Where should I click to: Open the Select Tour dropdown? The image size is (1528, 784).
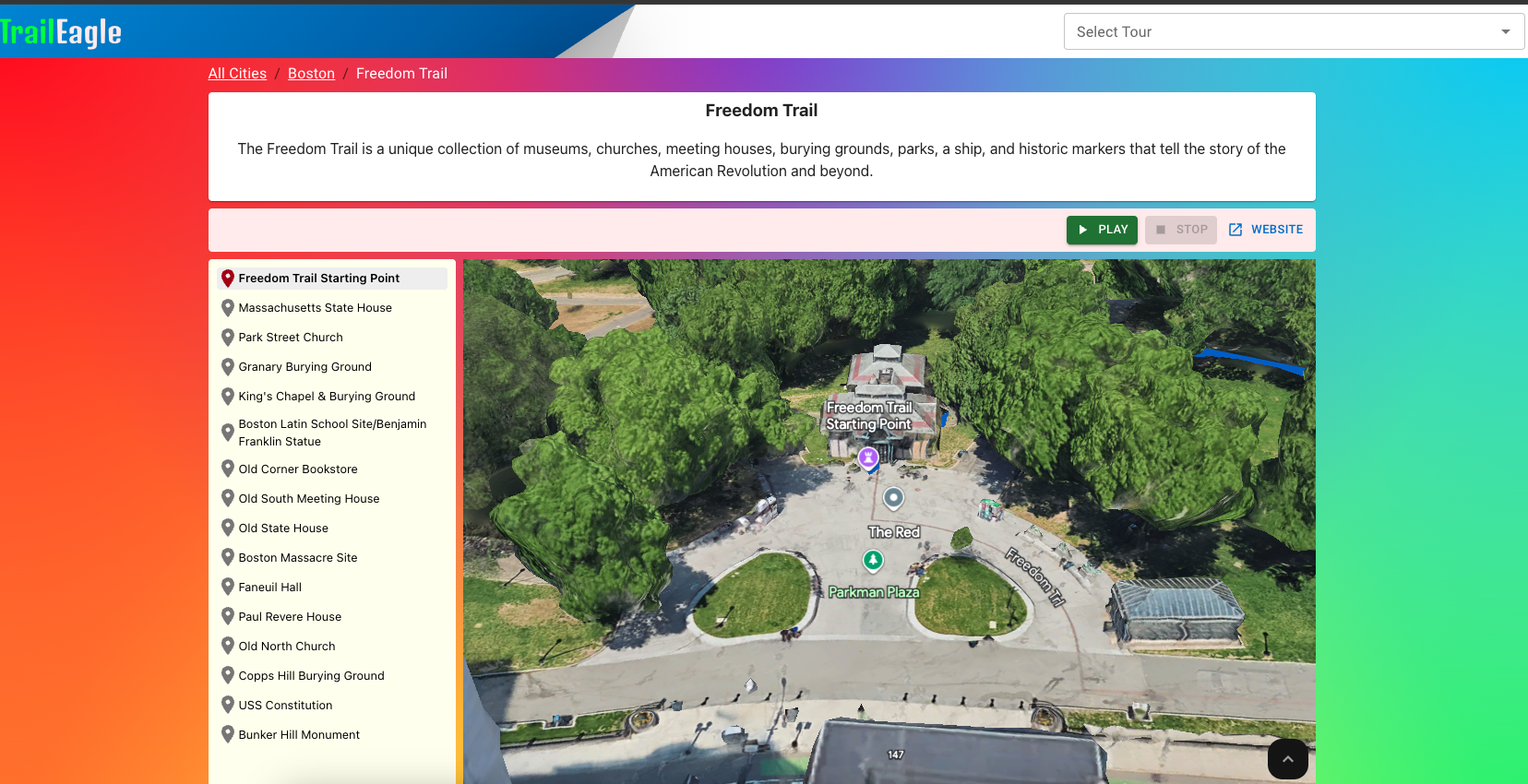(x=1294, y=31)
